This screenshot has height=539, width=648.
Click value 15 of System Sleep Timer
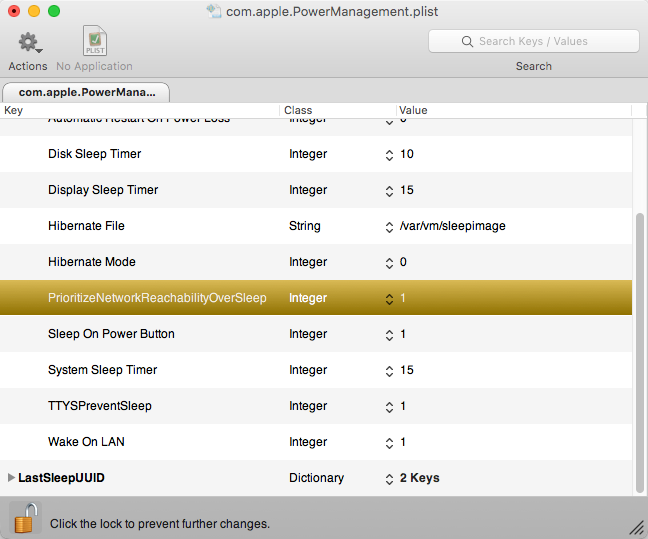[x=407, y=370]
